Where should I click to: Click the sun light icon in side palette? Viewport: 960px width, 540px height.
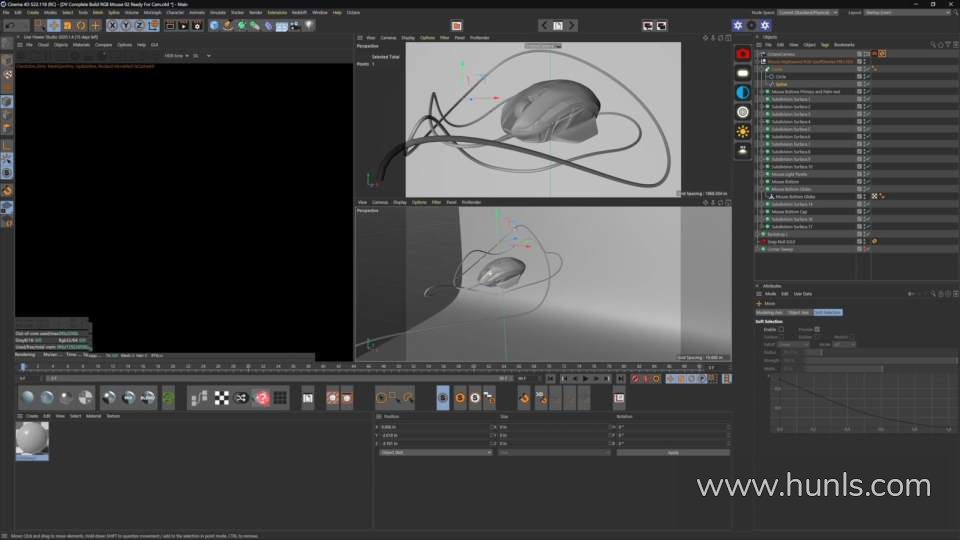tap(743, 131)
